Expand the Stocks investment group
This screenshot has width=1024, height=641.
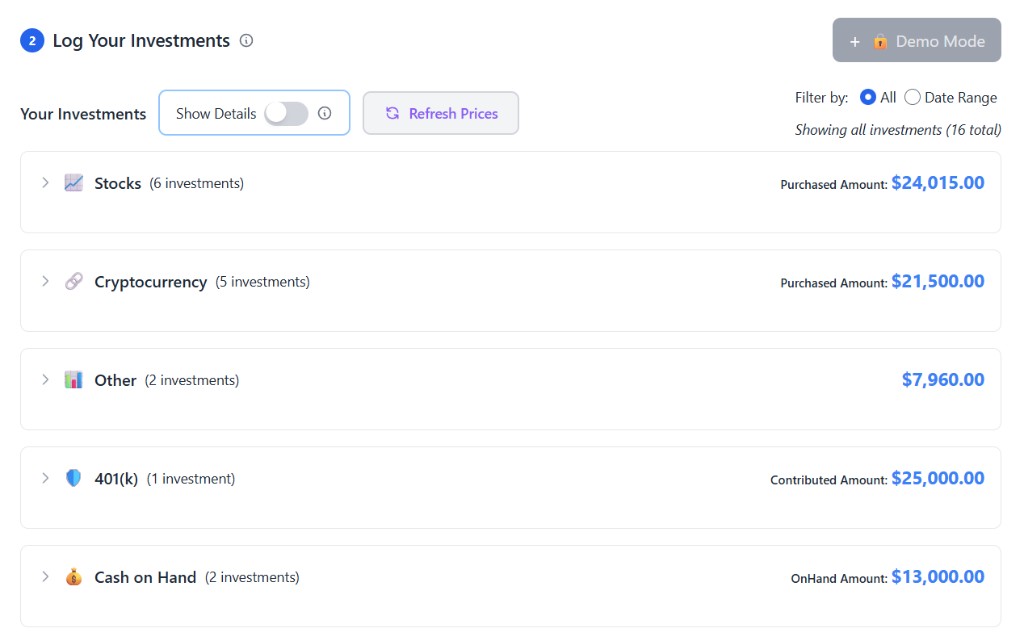(45, 183)
